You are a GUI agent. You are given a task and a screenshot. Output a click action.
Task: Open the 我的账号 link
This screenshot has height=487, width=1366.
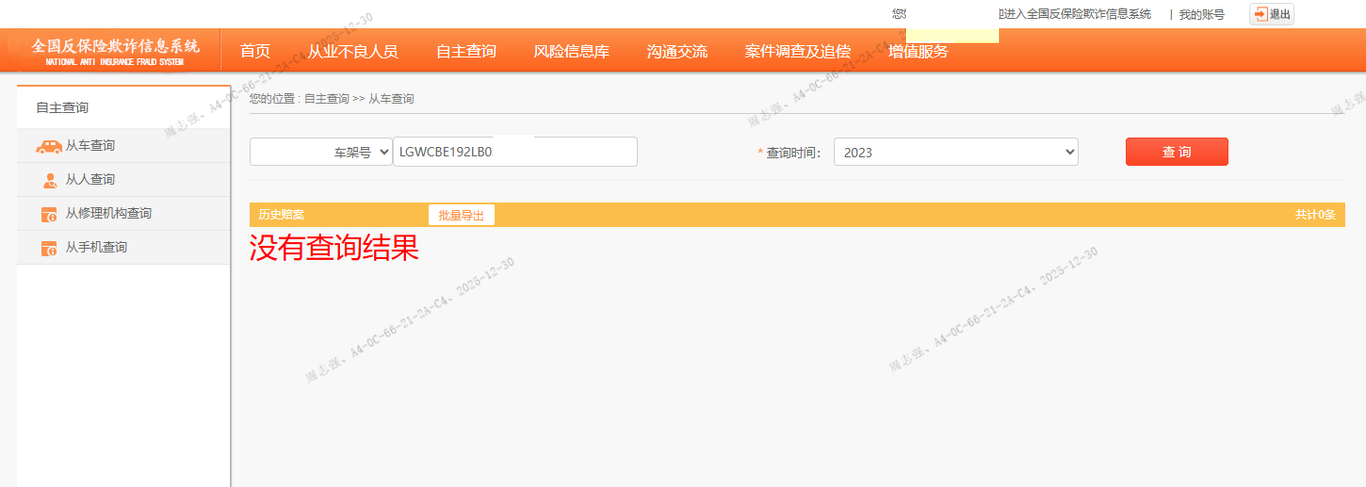1201,14
